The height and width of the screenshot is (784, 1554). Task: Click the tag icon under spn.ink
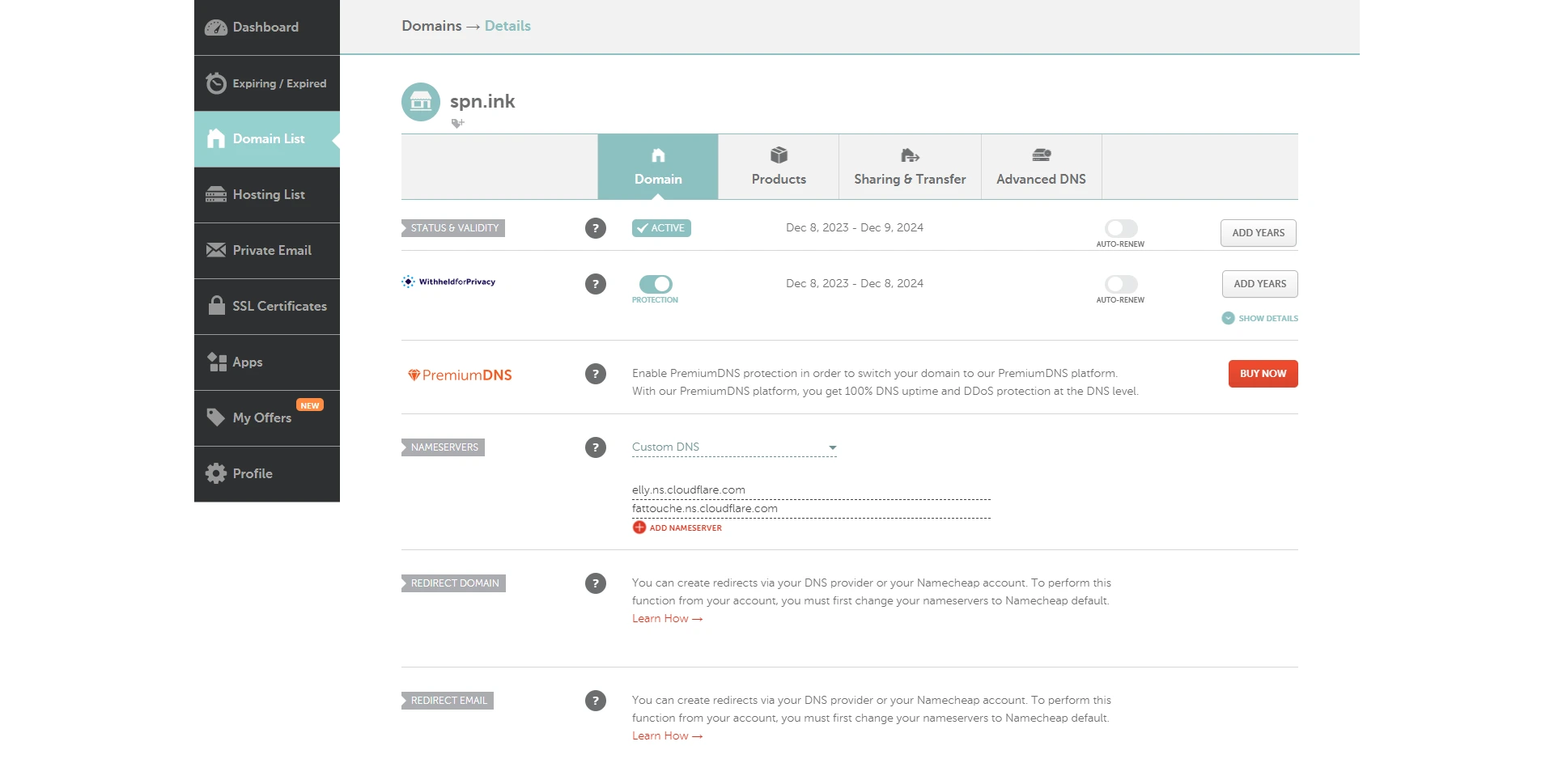coord(457,124)
